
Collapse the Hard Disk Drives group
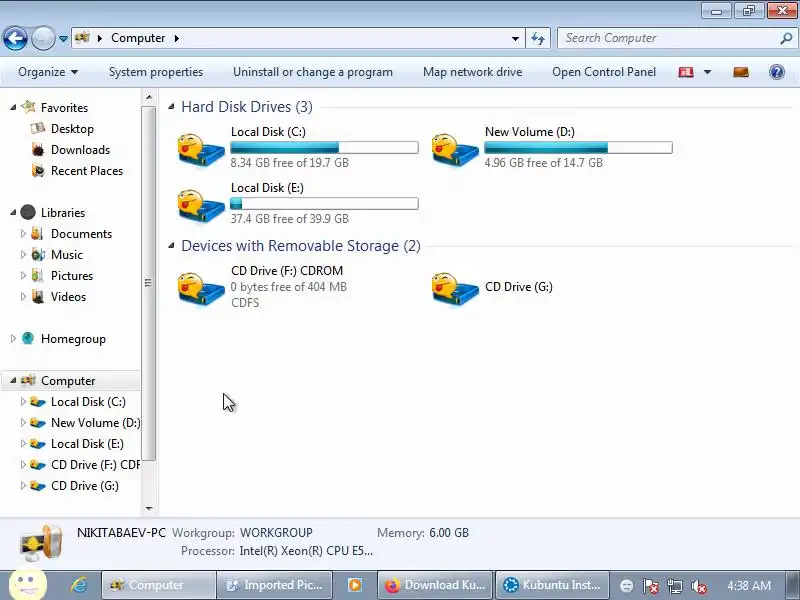pyautogui.click(x=172, y=107)
